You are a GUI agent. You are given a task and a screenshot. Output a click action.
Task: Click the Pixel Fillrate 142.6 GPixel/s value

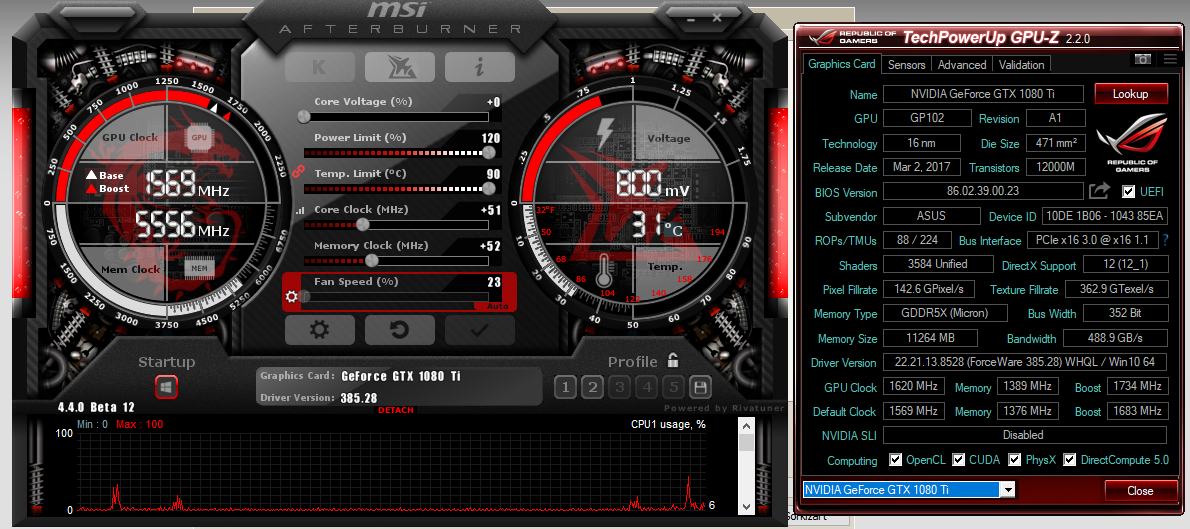pyautogui.click(x=930, y=289)
